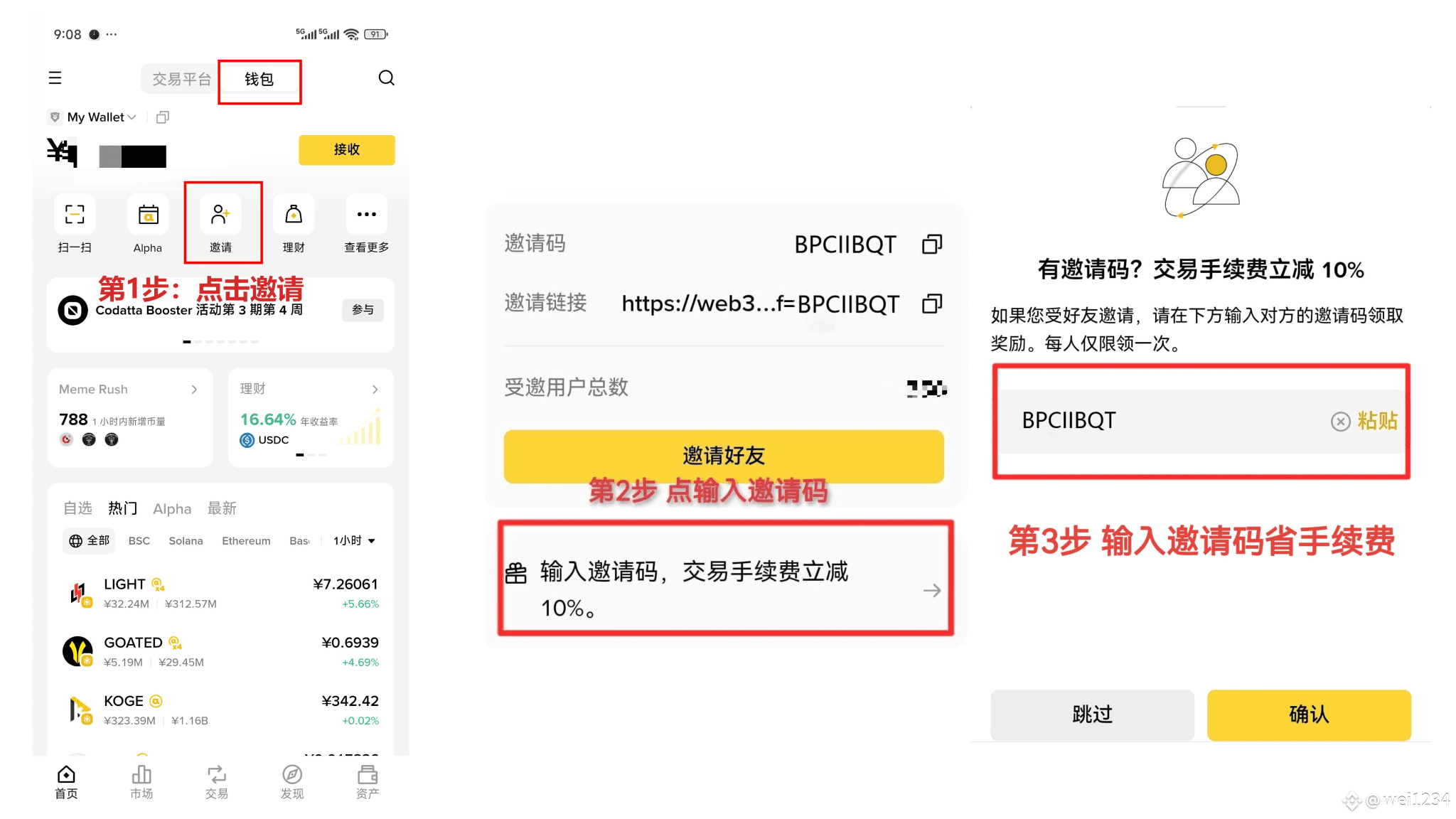Screen dimensions: 1456x819
Task: Open the hamburger menu icon
Action: click(55, 78)
